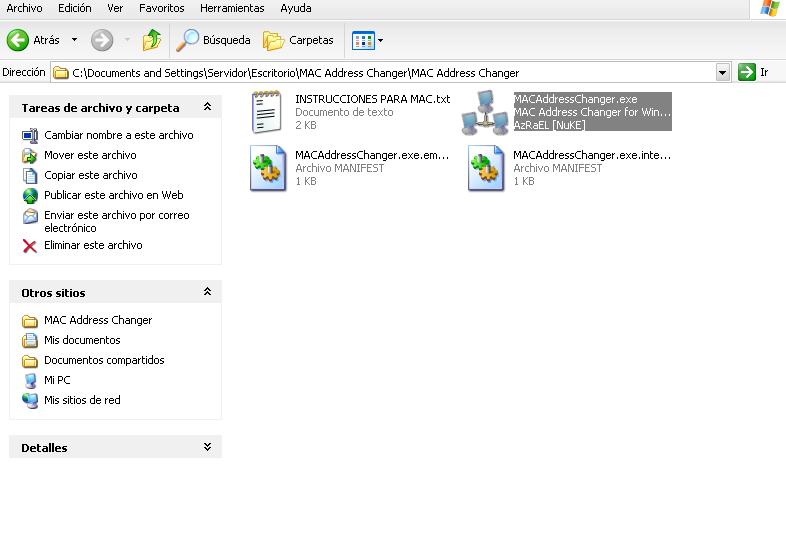
Task: Click Cambiar nombre a este archivo
Action: click(x=119, y=135)
